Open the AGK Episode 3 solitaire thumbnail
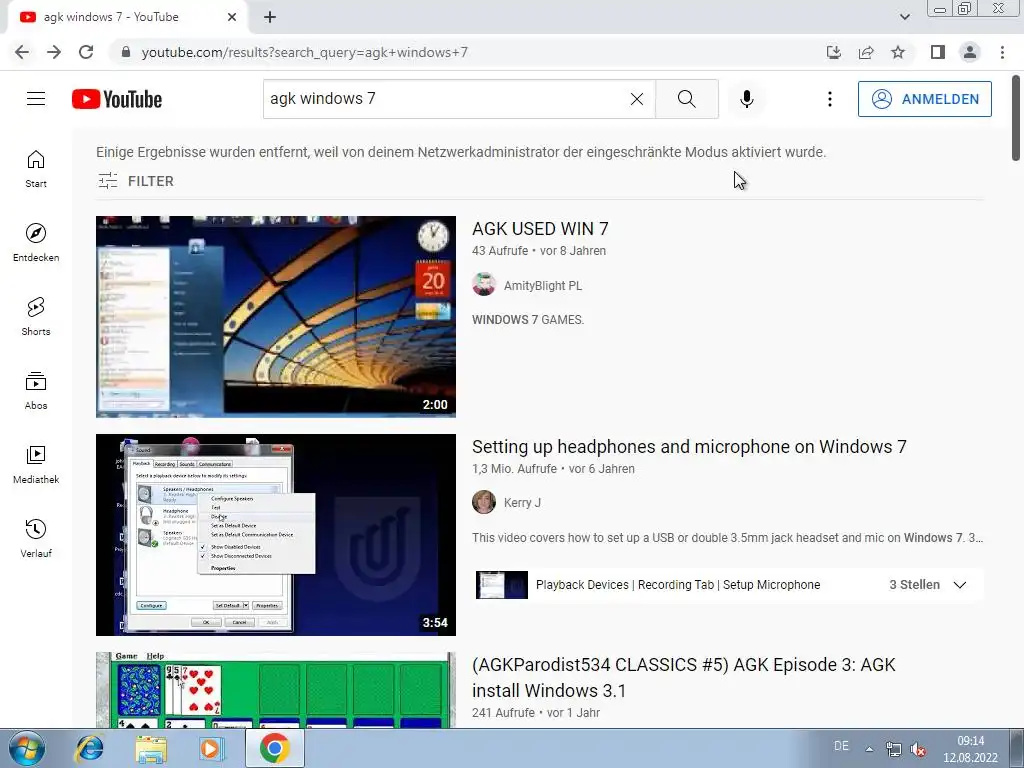Screen dimensions: 1024x768 point(276,690)
